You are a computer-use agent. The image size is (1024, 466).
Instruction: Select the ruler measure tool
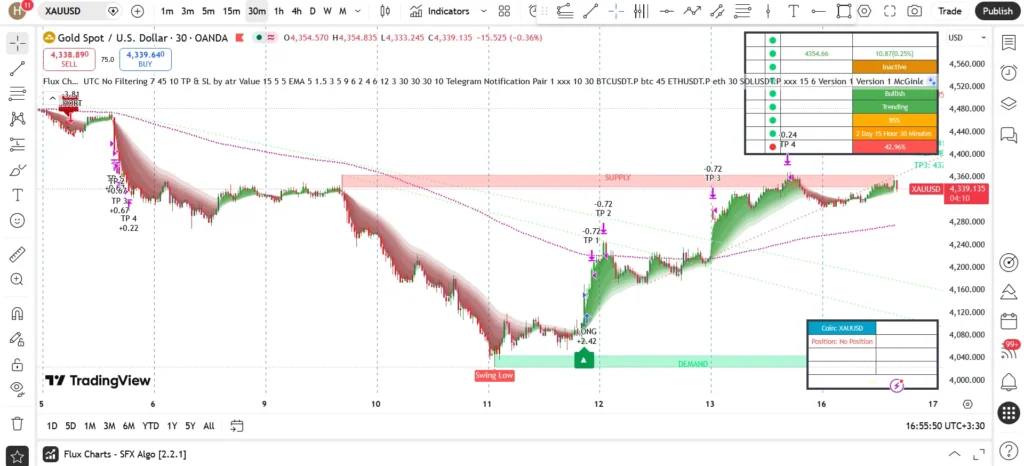(18, 253)
